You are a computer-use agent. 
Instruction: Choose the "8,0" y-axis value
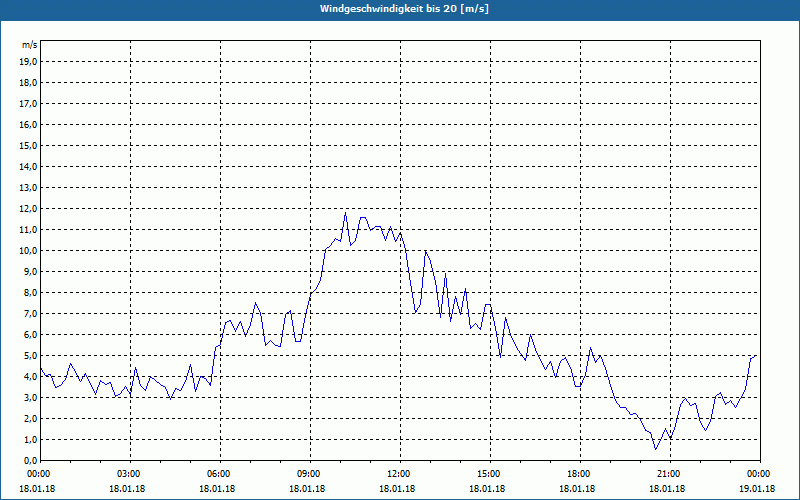pyautogui.click(x=31, y=292)
